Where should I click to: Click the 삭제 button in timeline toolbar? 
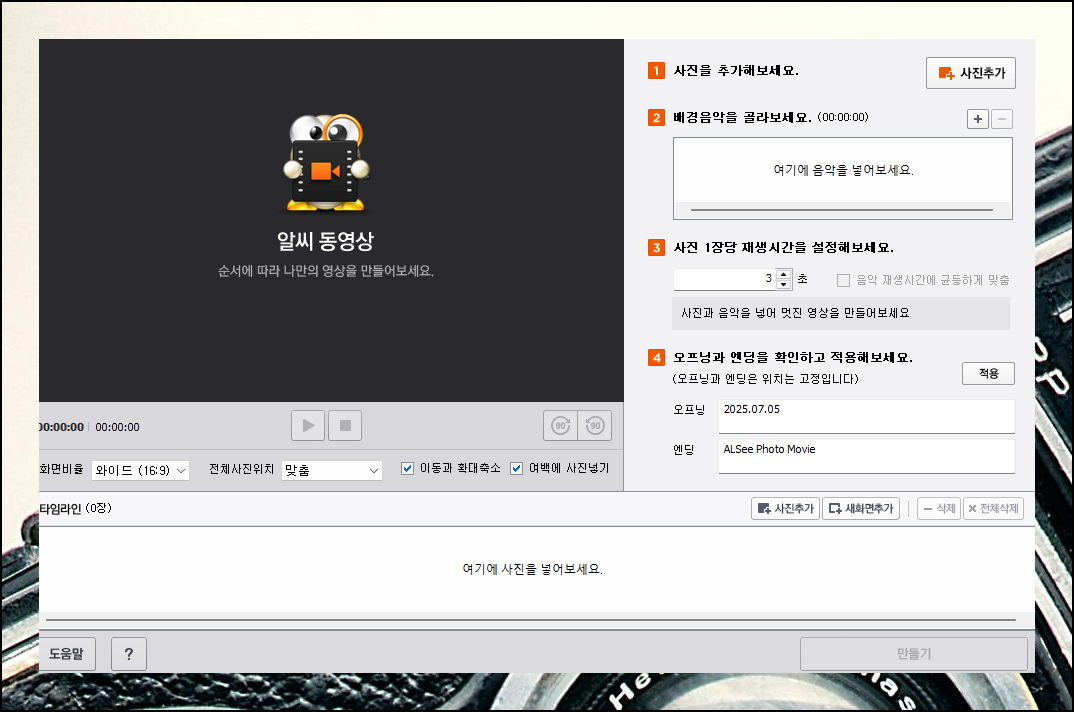click(939, 508)
